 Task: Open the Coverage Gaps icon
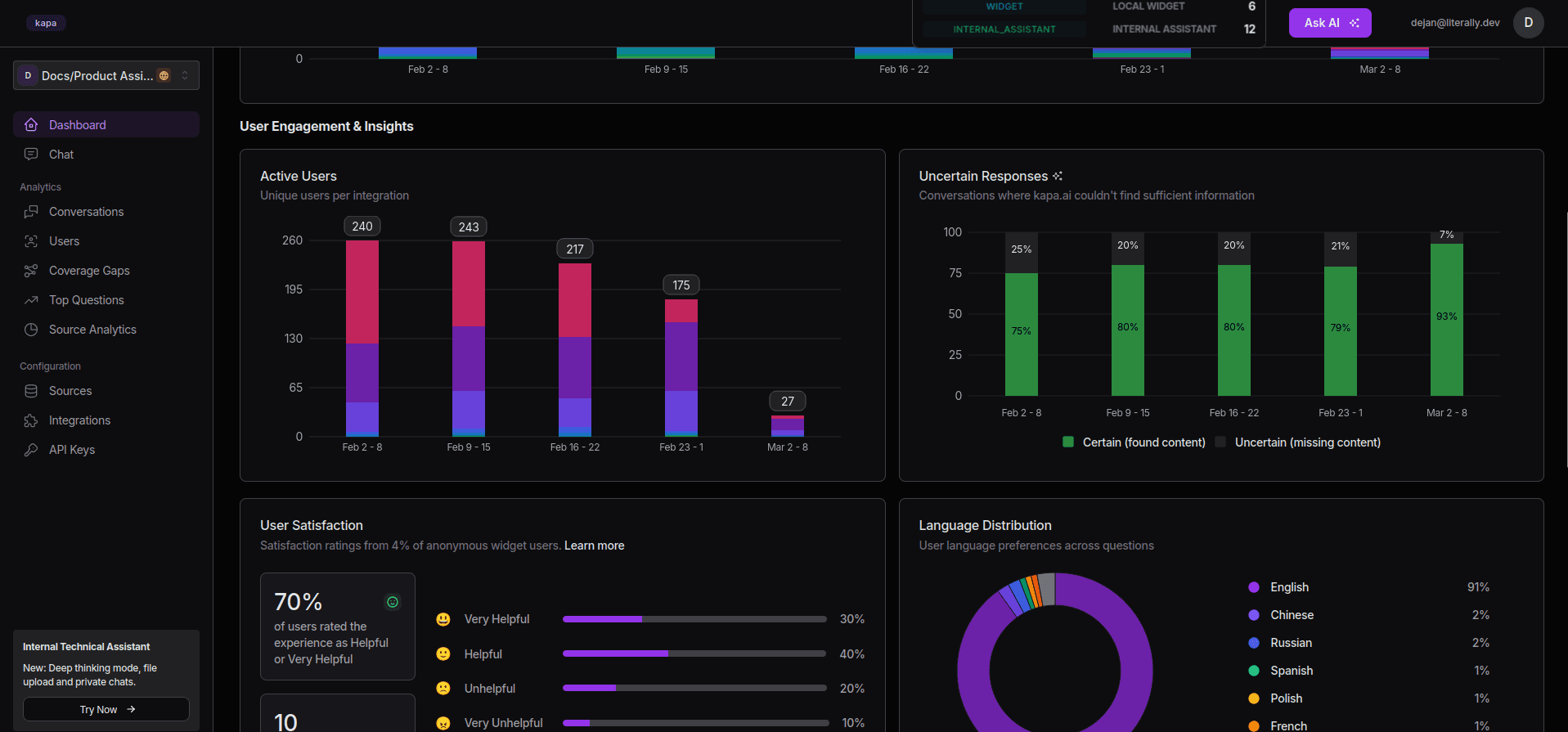(x=31, y=271)
